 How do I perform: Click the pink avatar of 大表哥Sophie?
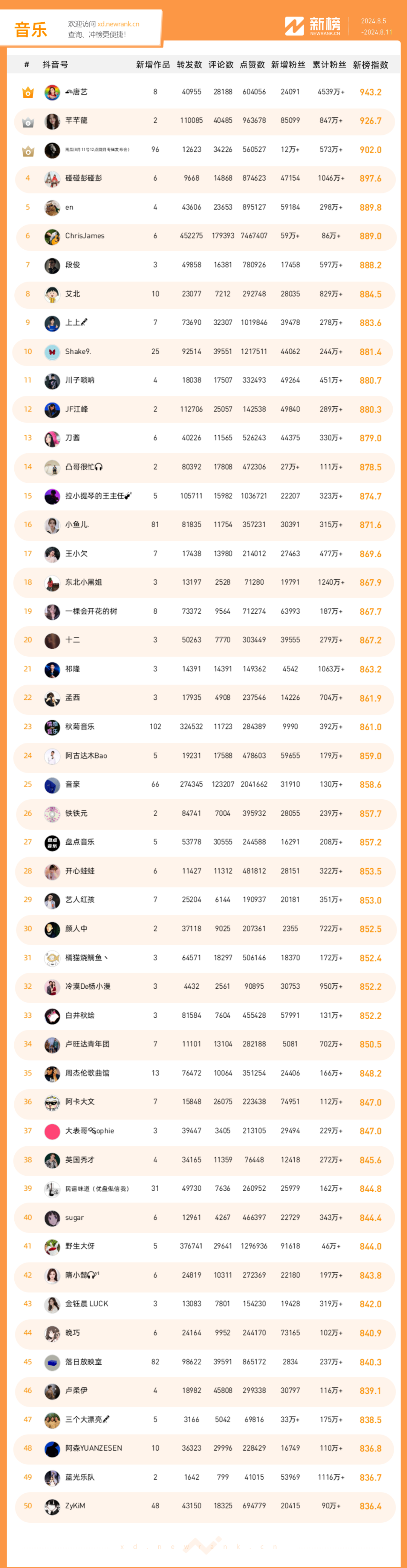pos(52,1132)
